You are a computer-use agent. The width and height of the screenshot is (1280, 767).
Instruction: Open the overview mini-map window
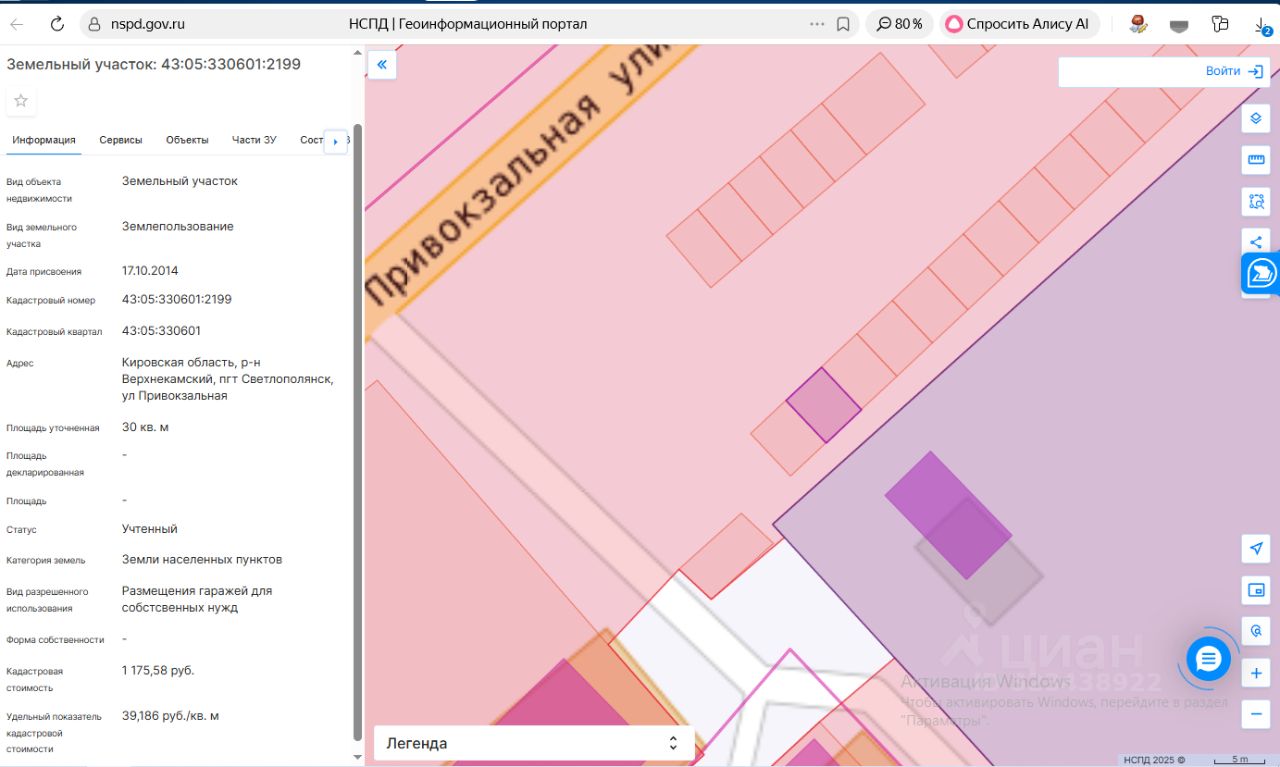pos(1256,590)
